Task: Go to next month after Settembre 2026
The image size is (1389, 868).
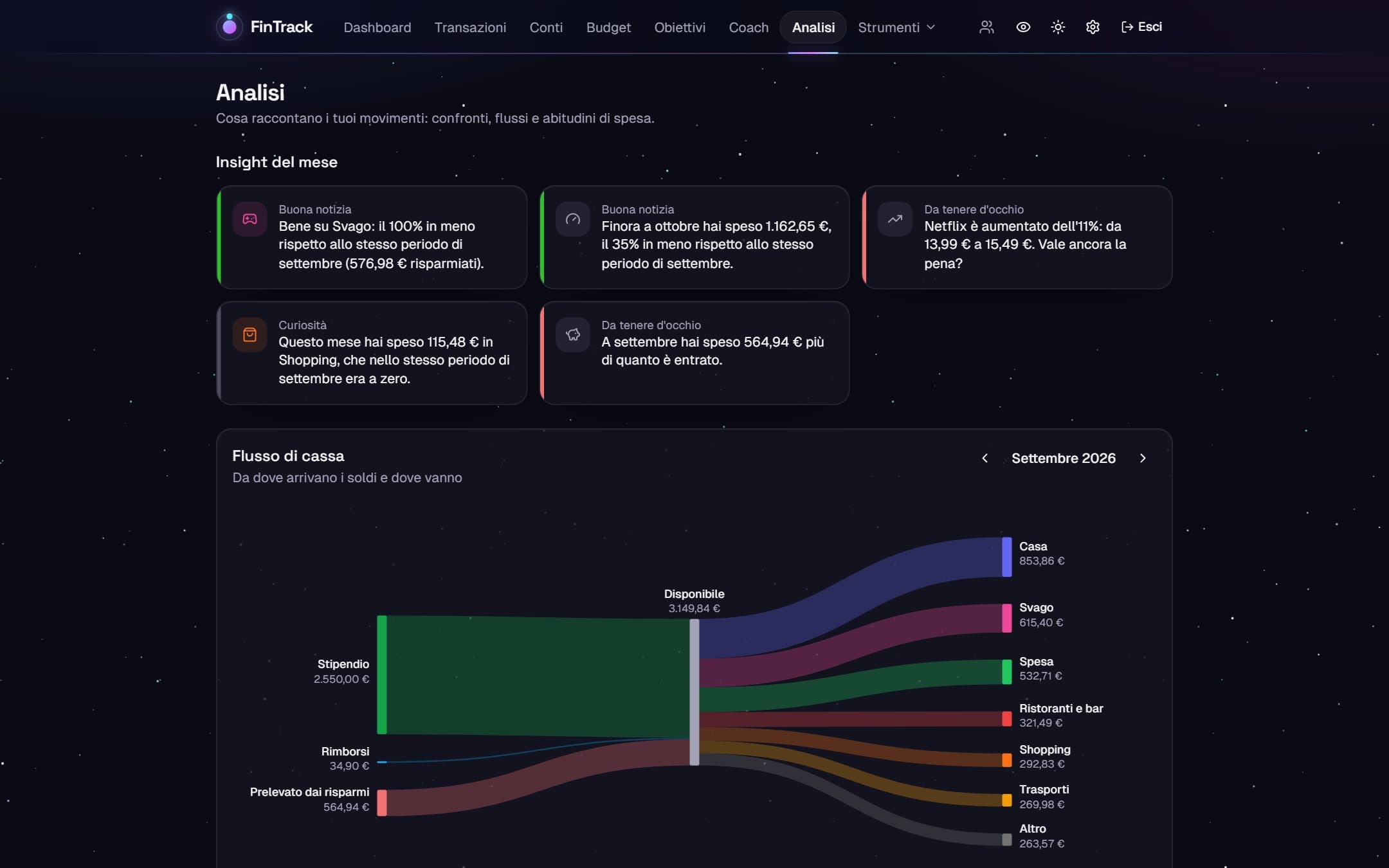Action: point(1143,458)
